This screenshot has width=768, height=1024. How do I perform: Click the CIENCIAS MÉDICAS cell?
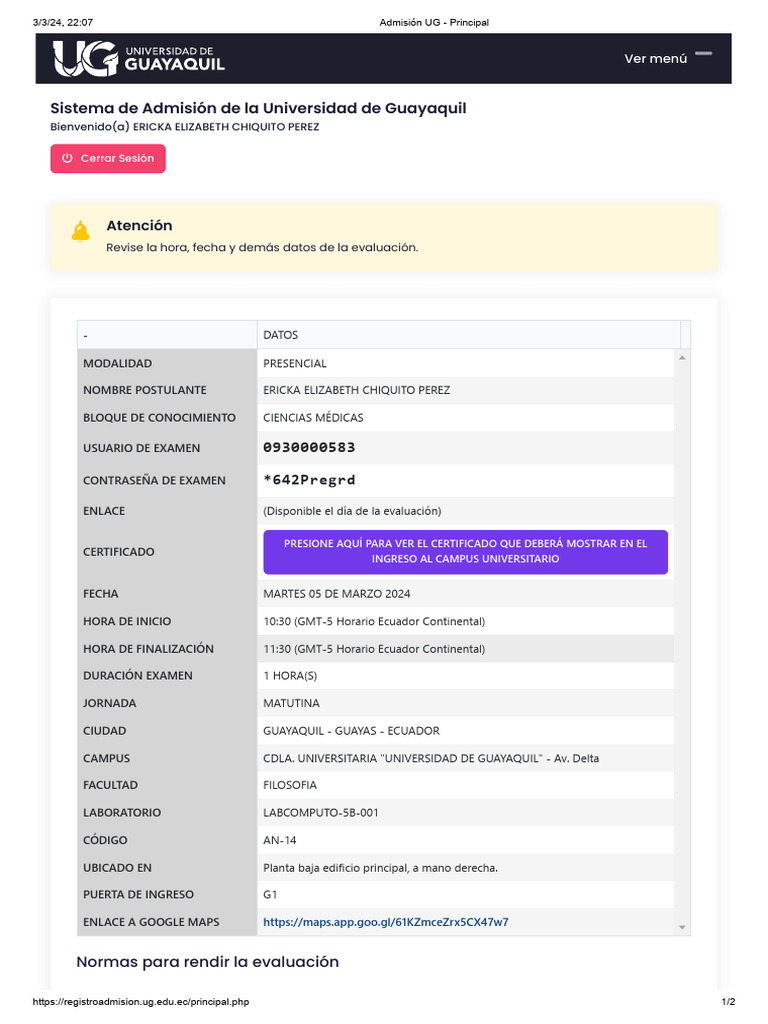pyautogui.click(x=313, y=417)
